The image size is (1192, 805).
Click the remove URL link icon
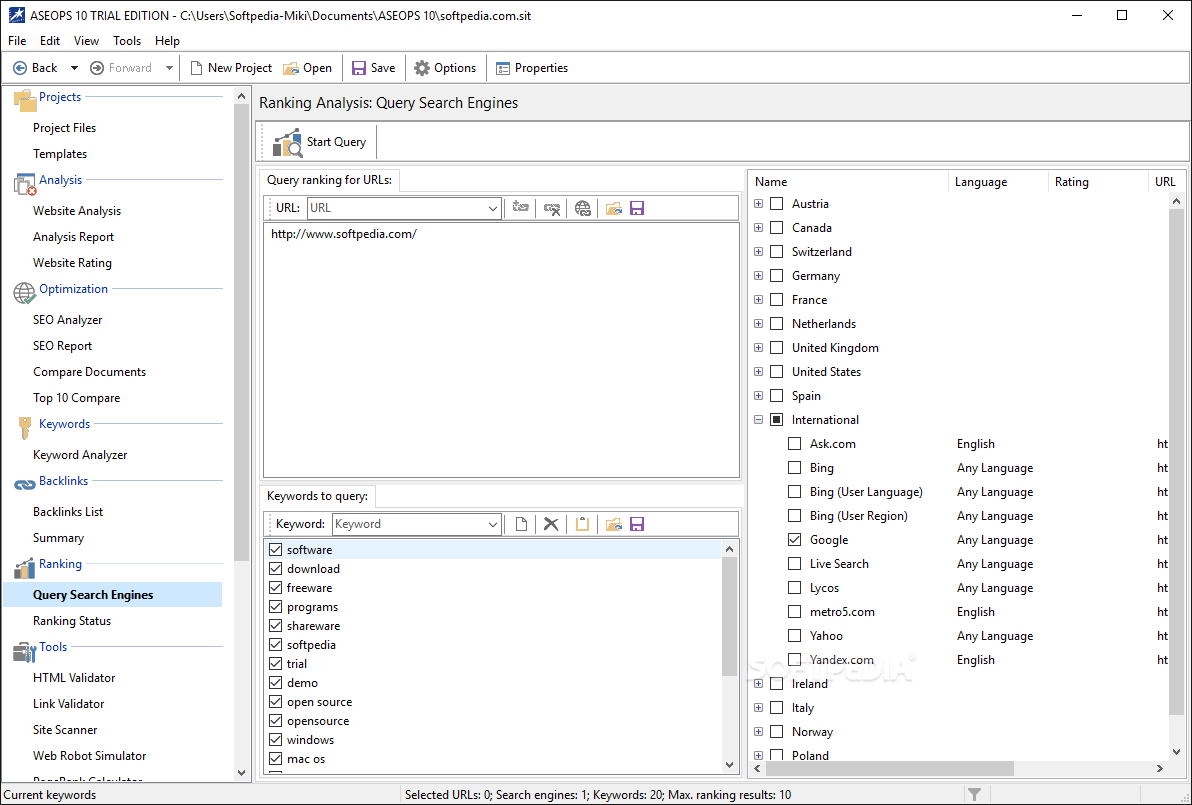pyautogui.click(x=552, y=208)
